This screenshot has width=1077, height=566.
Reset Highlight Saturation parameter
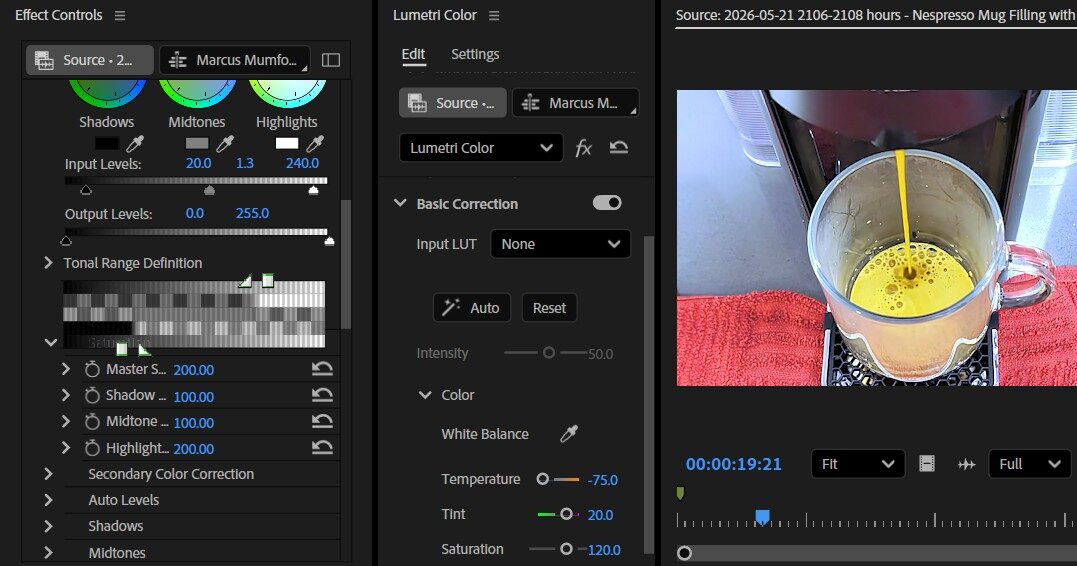coord(322,449)
